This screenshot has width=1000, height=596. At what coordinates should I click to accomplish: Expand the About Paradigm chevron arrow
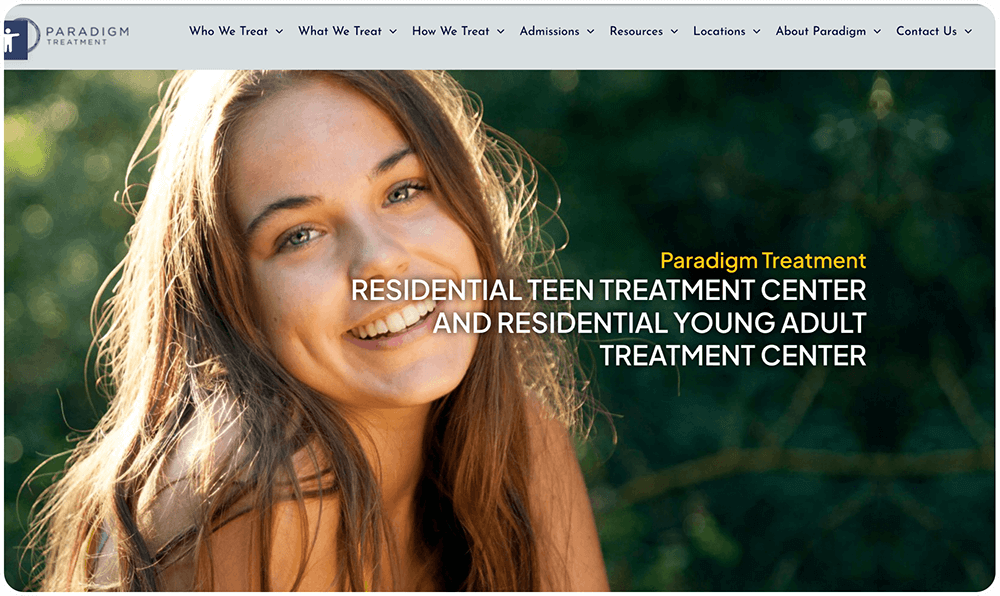coord(878,31)
